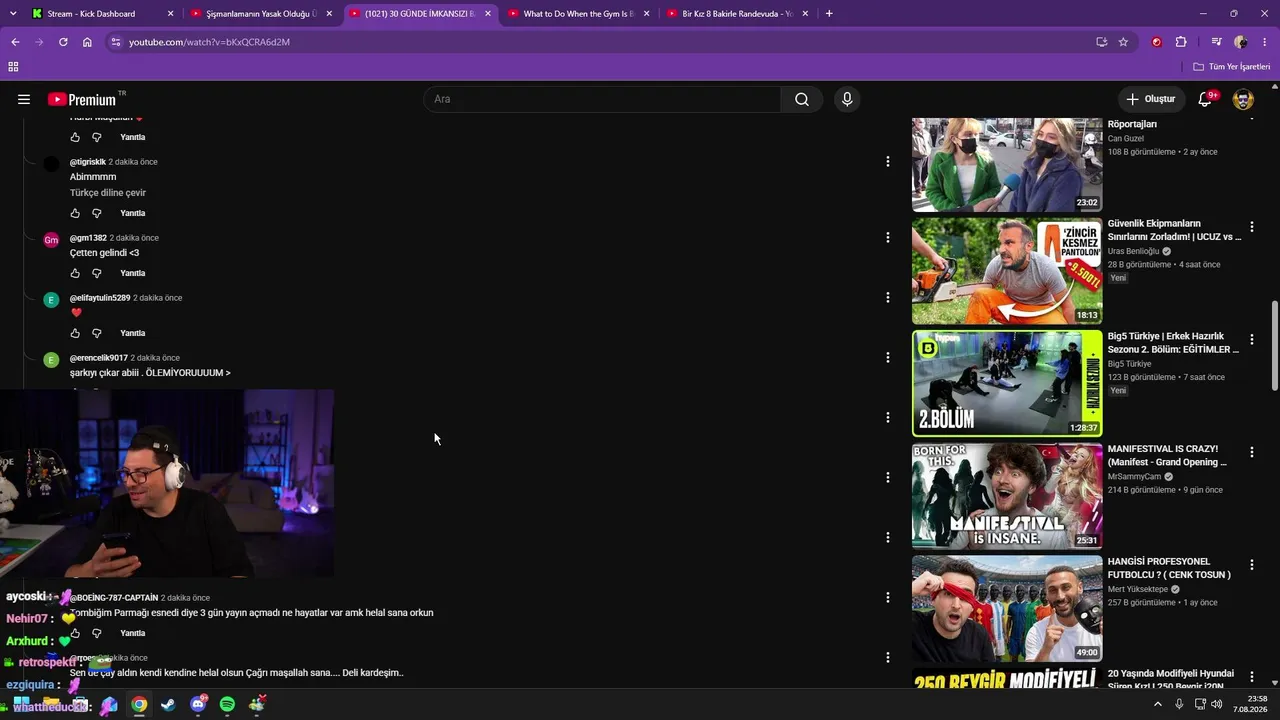Open the @erencelik9017 channel link
Screen dimensions: 1280x720
pyautogui.click(x=99, y=358)
